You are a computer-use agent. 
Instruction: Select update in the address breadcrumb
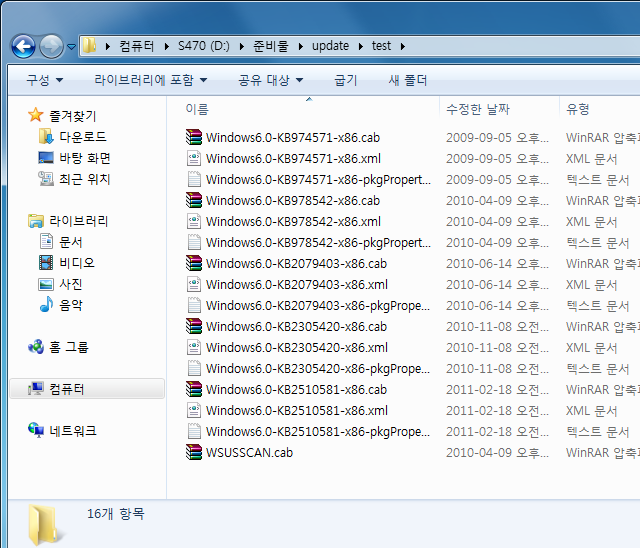330,46
